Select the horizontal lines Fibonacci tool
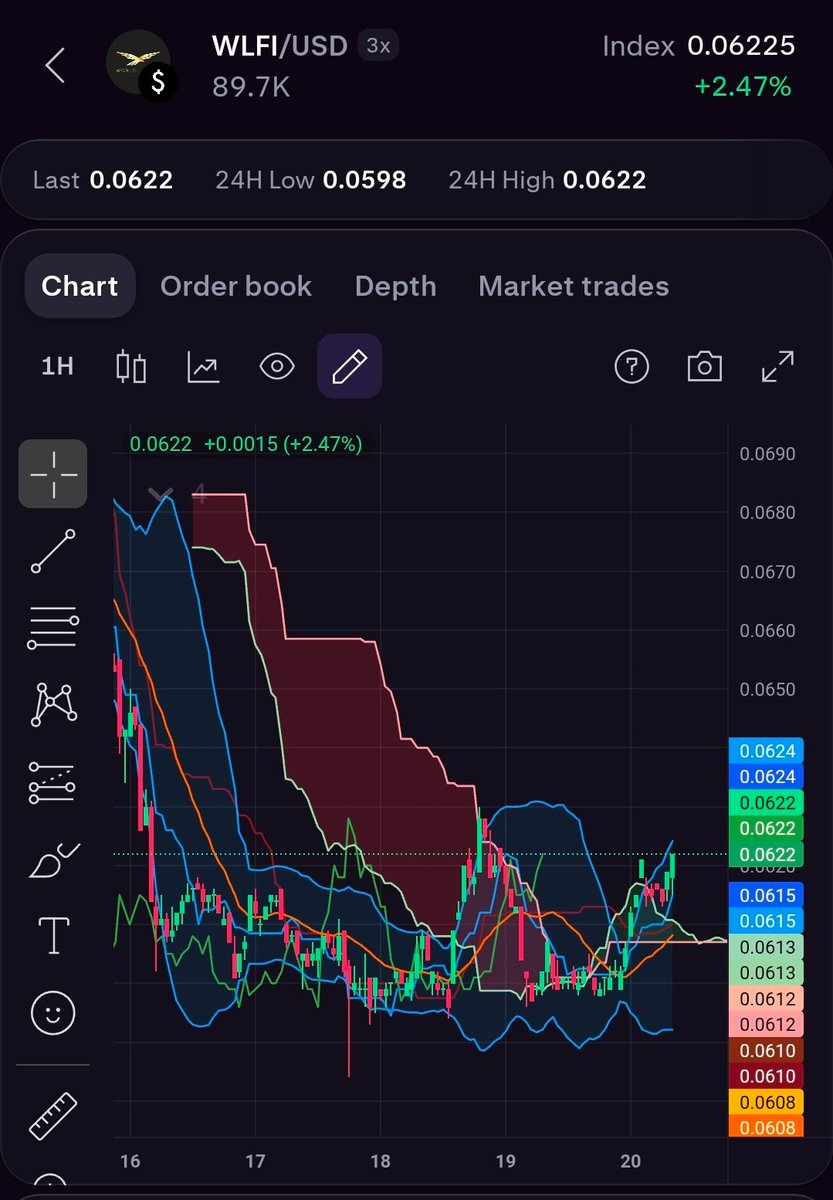Viewport: 833px width, 1200px height. (x=53, y=628)
